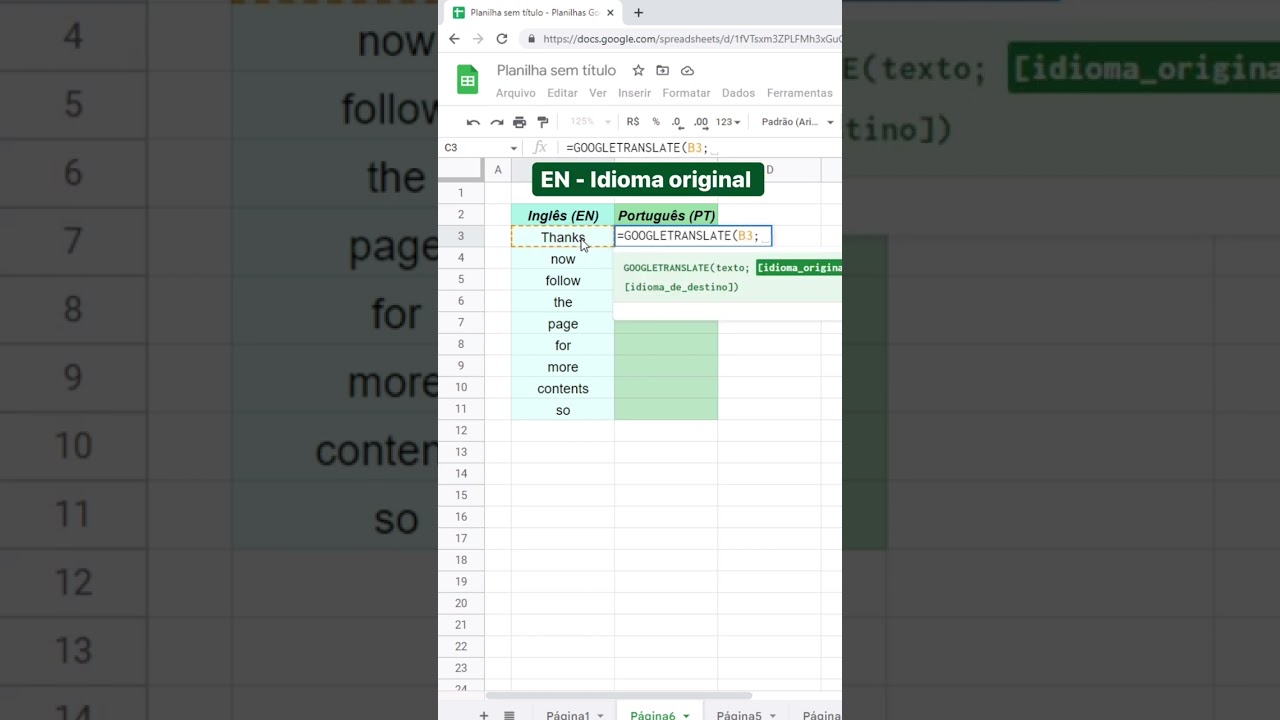Select cell containing for
The width and height of the screenshot is (1280, 720).
563,345
